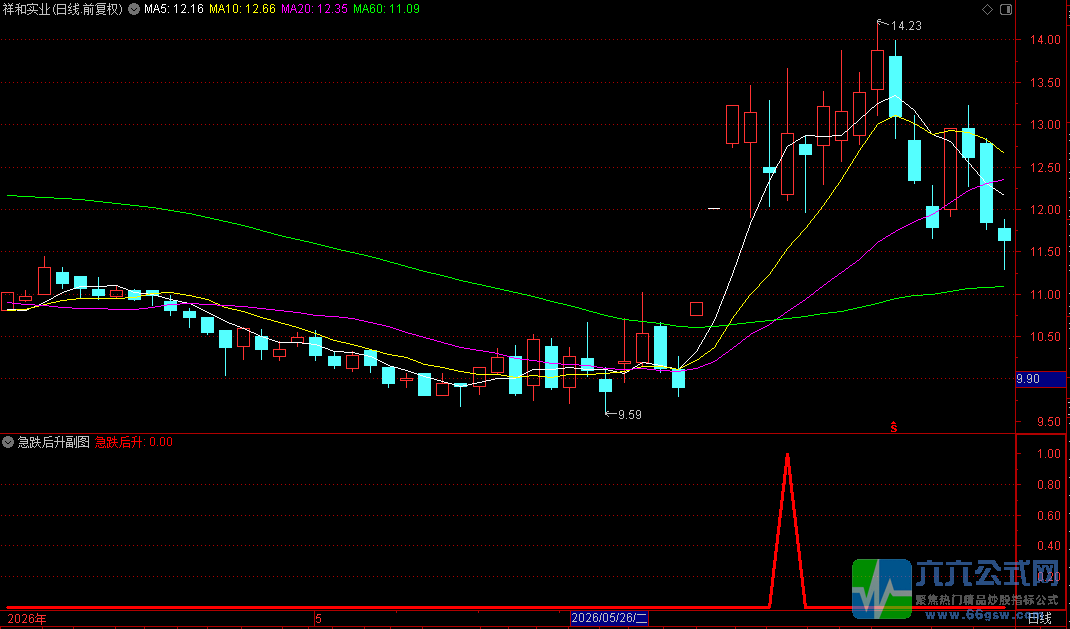Viewport: 1070px width, 629px height.
Task: Click the 13.00 price axis label
Action: 1045,125
